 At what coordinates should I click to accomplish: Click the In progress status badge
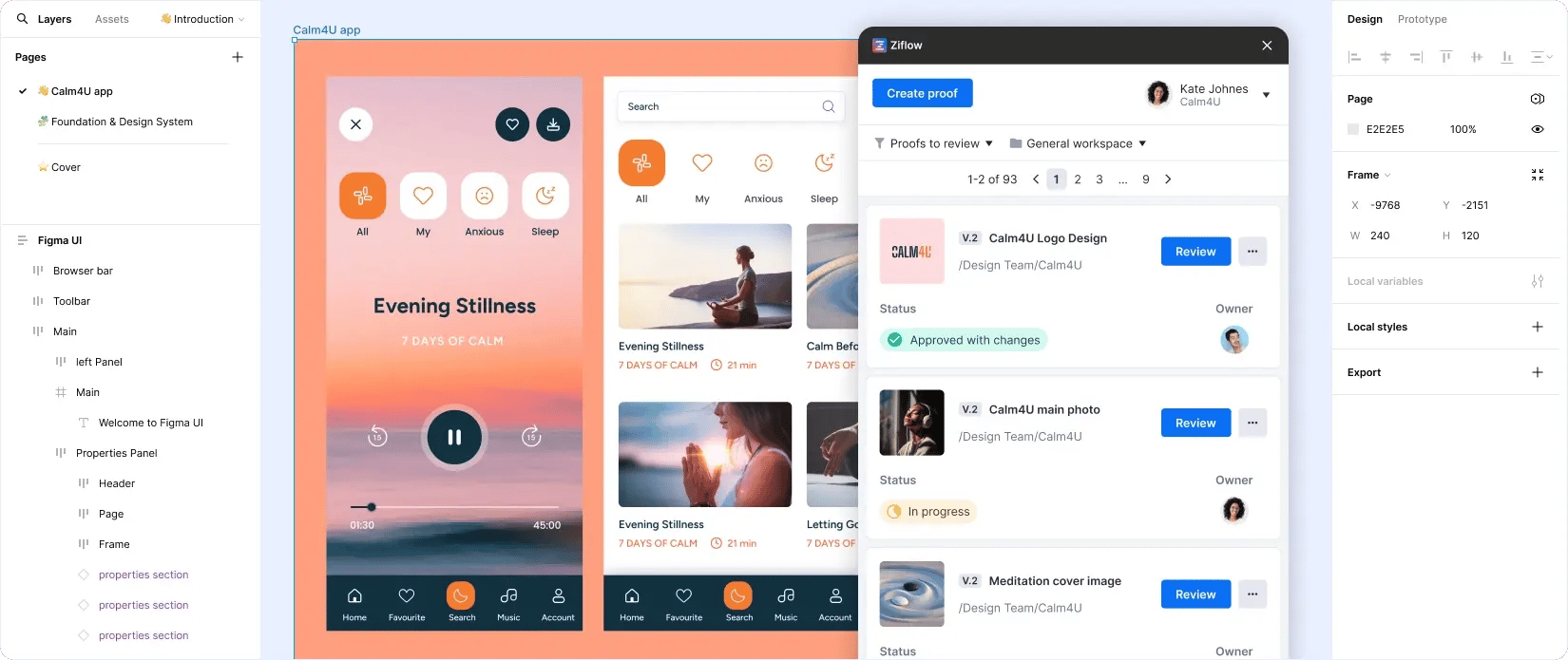[928, 512]
